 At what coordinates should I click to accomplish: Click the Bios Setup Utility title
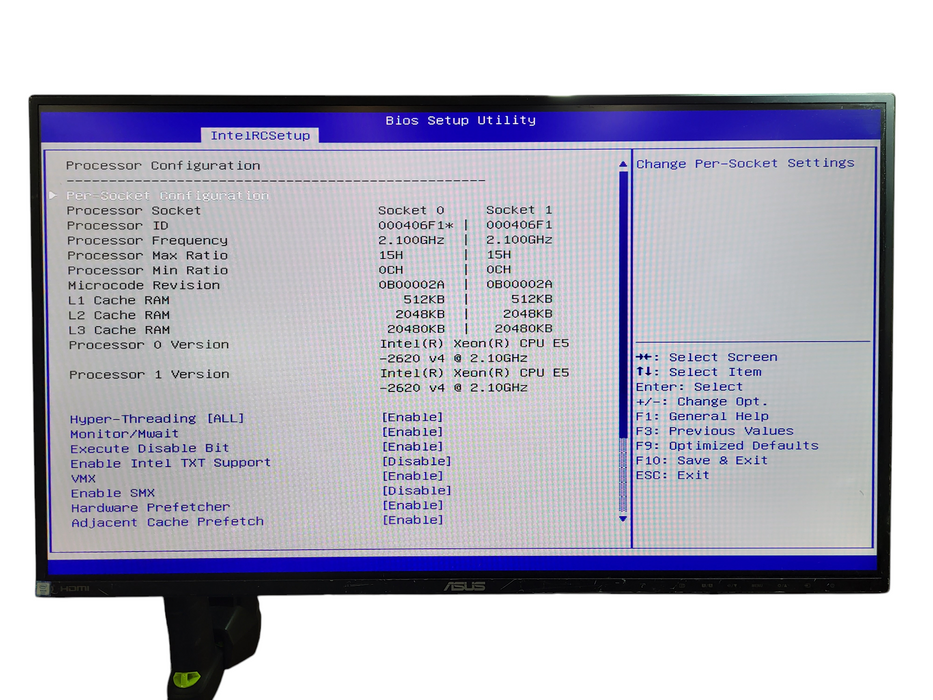(x=461, y=120)
